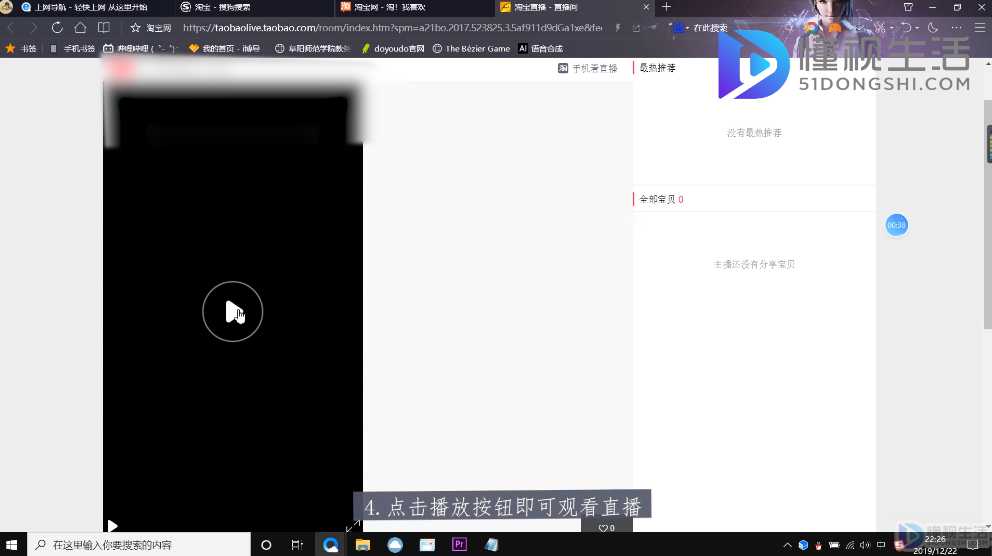This screenshot has width=992, height=556.
Task: Toggle night mode moon icon
Action: [933, 28]
